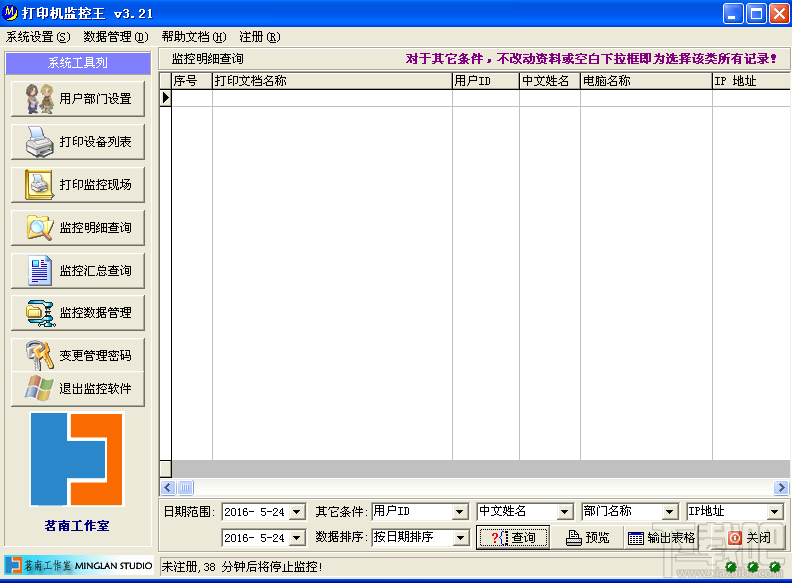
Task: Minimize the 打印机监控王 window
Action: click(733, 13)
